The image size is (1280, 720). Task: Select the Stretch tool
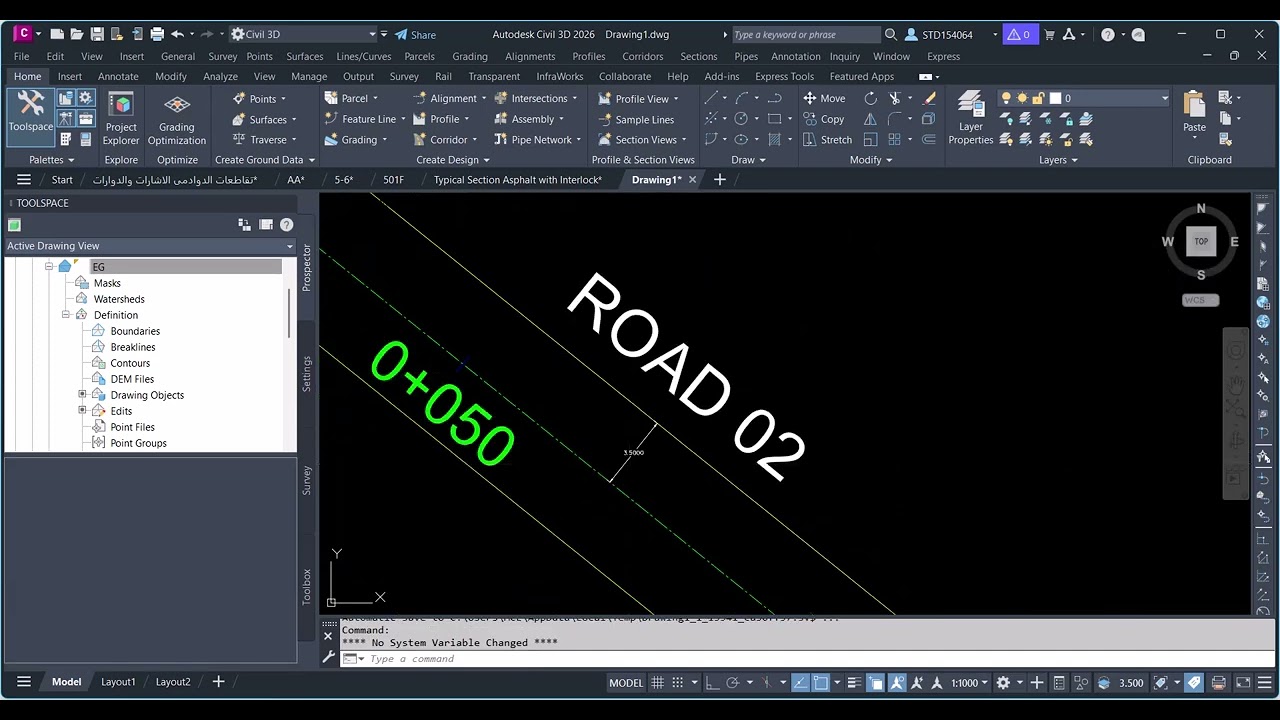coord(828,140)
